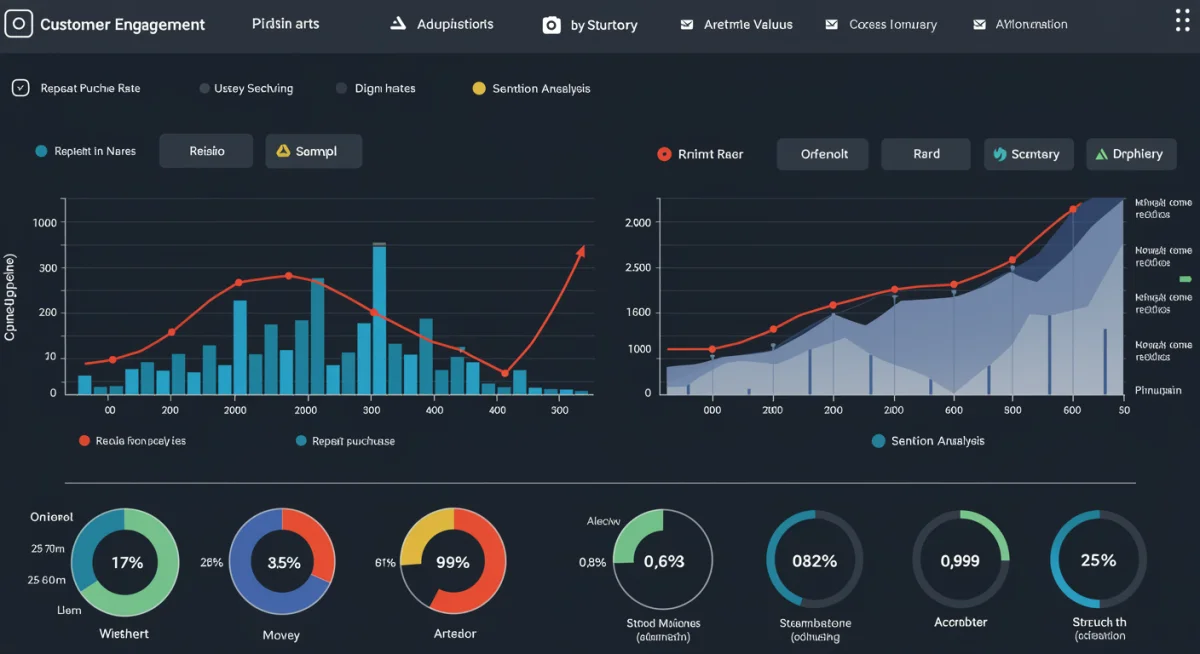Enable the Digm hates option
This screenshot has height=654, width=1200.
(x=340, y=88)
